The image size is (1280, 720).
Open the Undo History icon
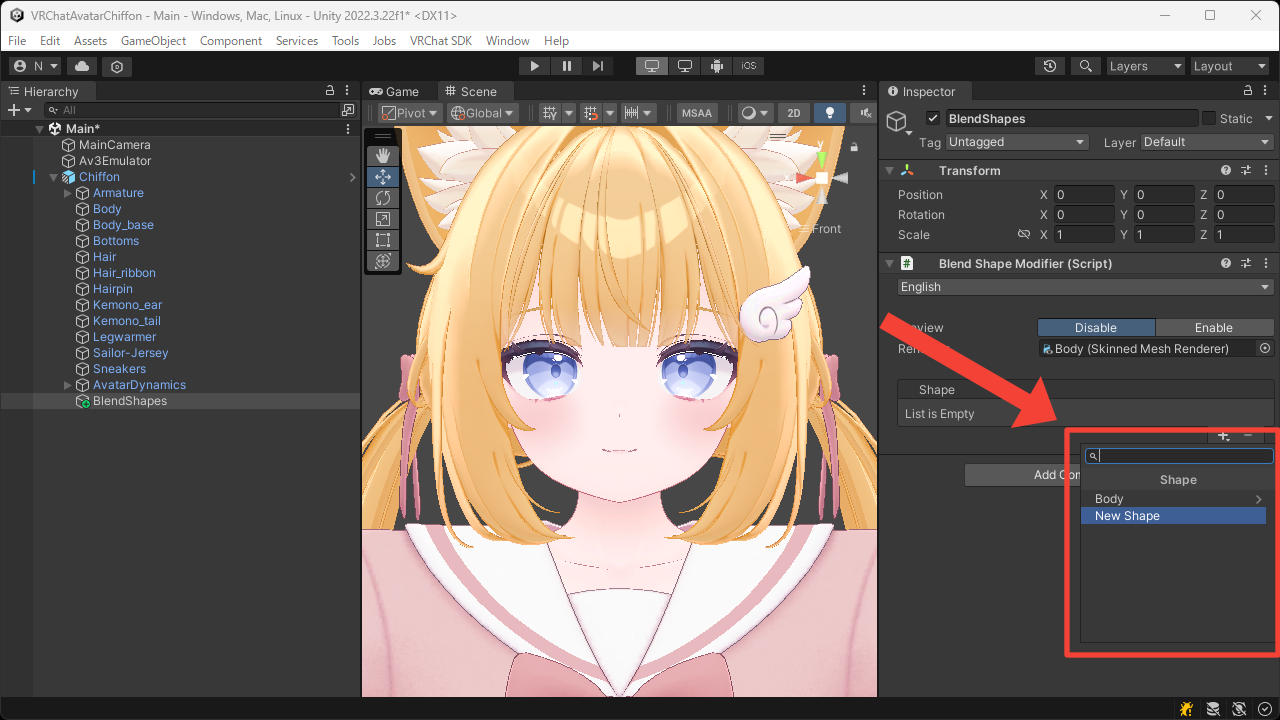click(1049, 66)
